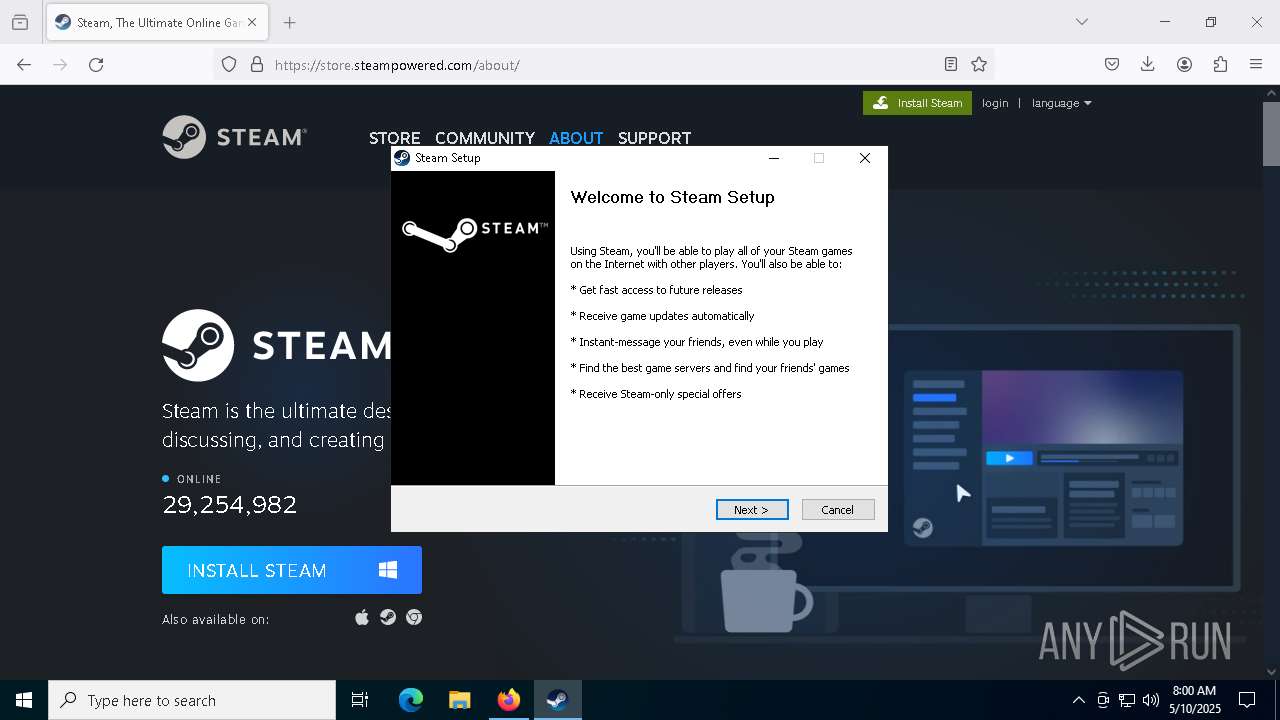Click the blue INSTALL STEAM button
The width and height of the screenshot is (1280, 720).
pos(292,570)
